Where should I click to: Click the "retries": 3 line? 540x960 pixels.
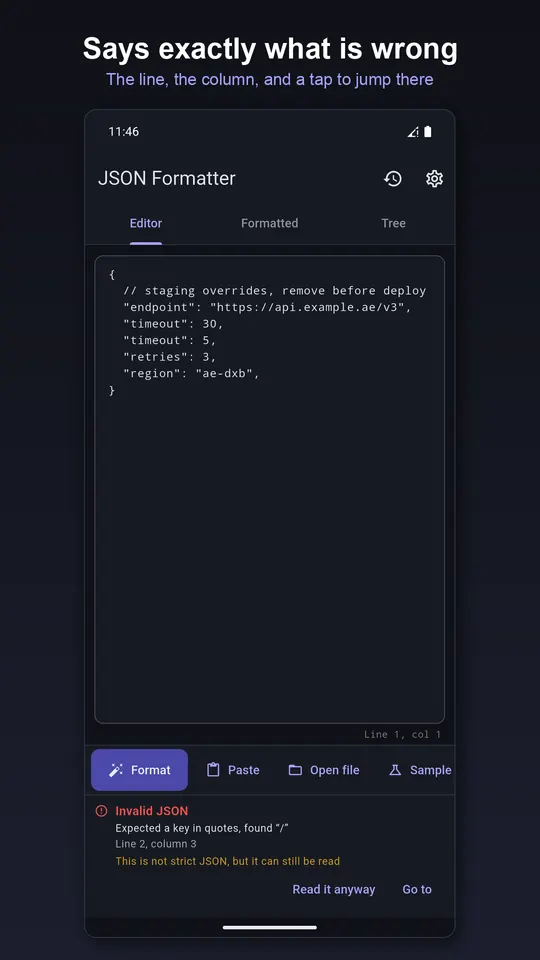[170, 357]
